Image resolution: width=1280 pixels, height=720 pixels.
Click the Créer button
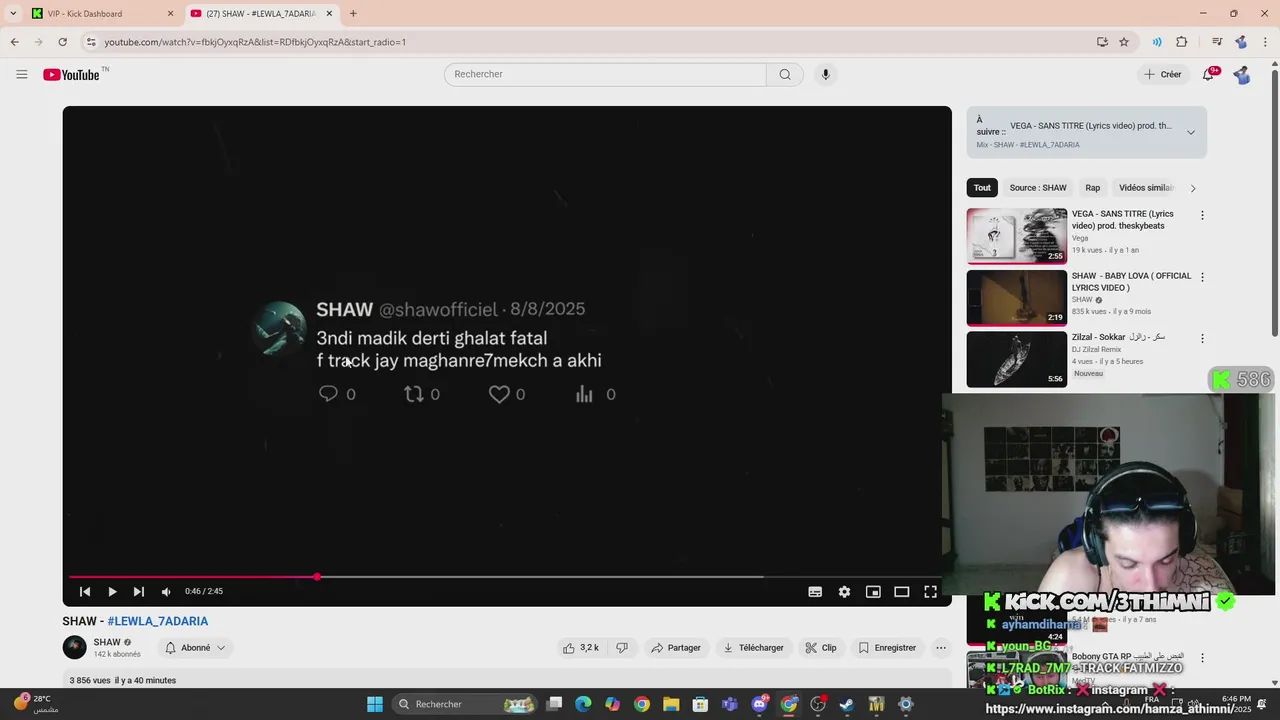click(x=1163, y=74)
